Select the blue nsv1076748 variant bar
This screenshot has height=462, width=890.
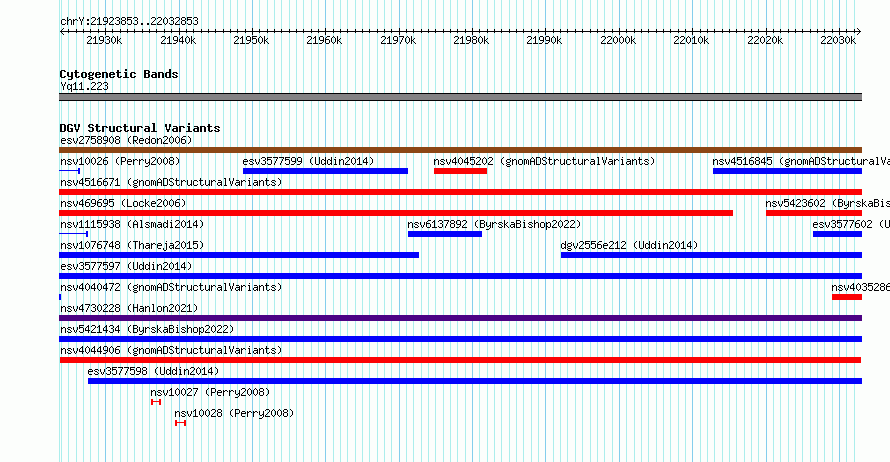point(239,255)
